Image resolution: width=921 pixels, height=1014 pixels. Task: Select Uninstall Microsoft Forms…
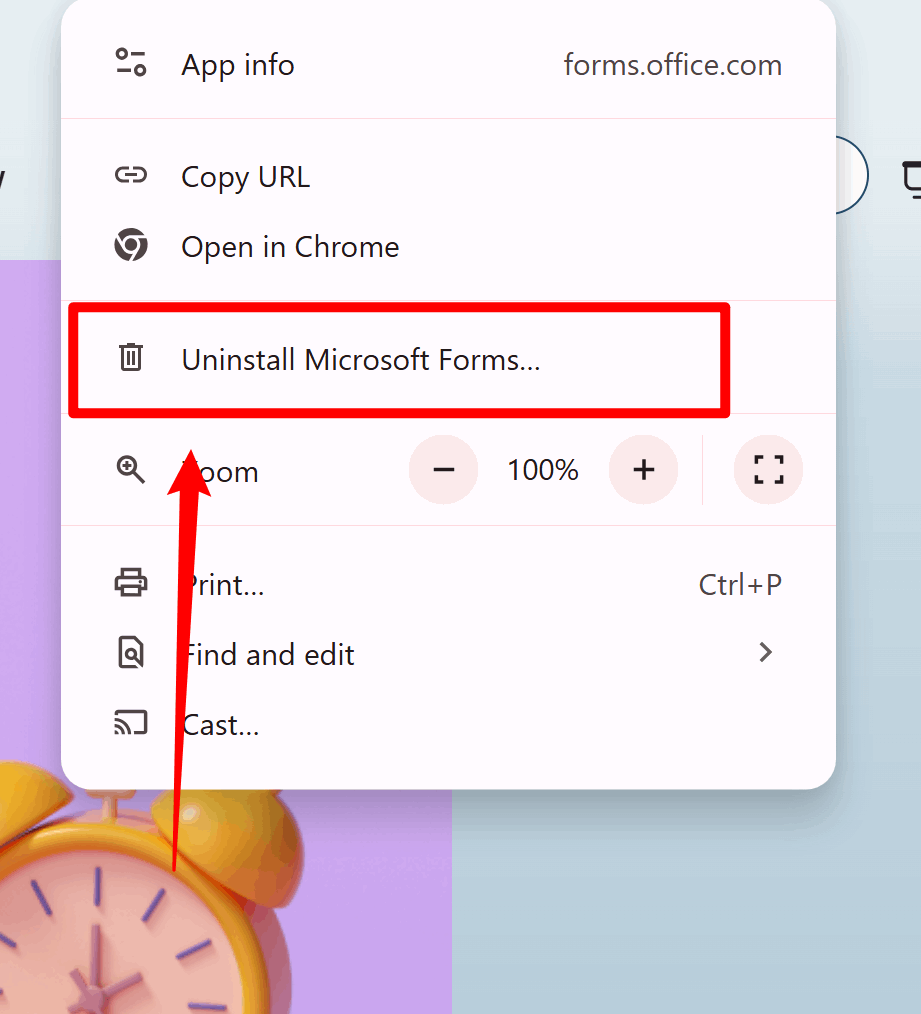(x=448, y=359)
